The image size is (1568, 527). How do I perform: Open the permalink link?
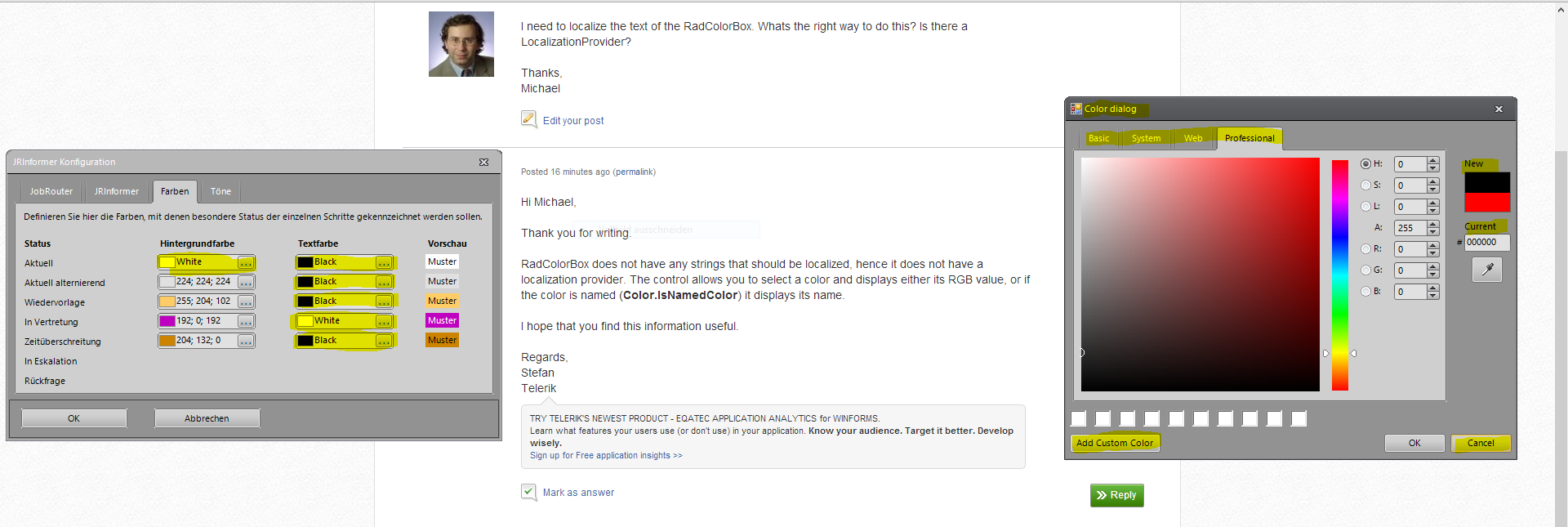point(634,172)
